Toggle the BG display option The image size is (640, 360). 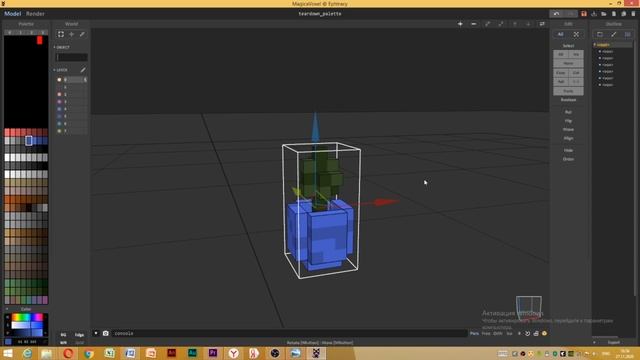63,335
